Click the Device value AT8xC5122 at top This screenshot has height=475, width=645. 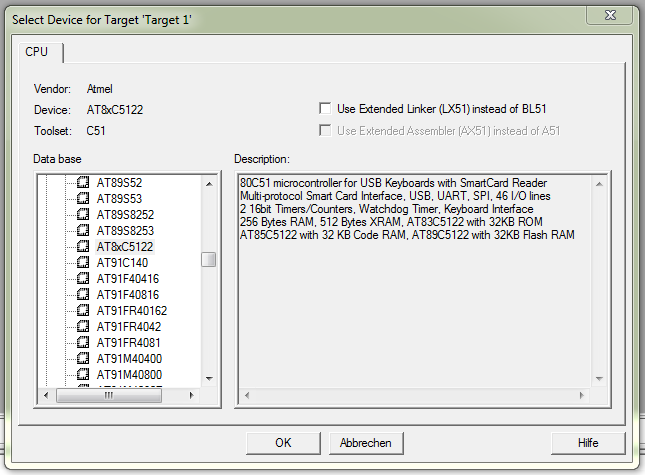tap(115, 110)
